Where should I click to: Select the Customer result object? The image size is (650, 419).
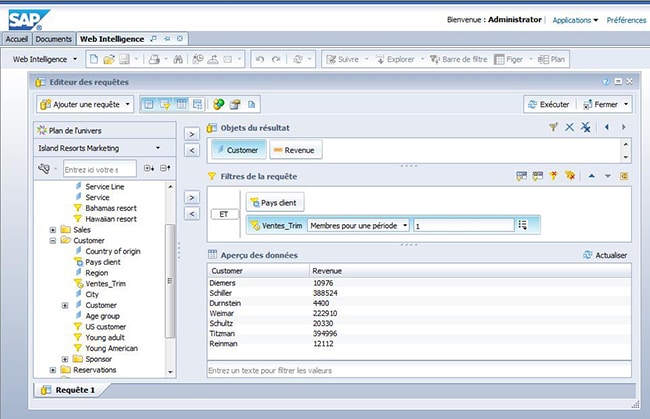click(238, 150)
